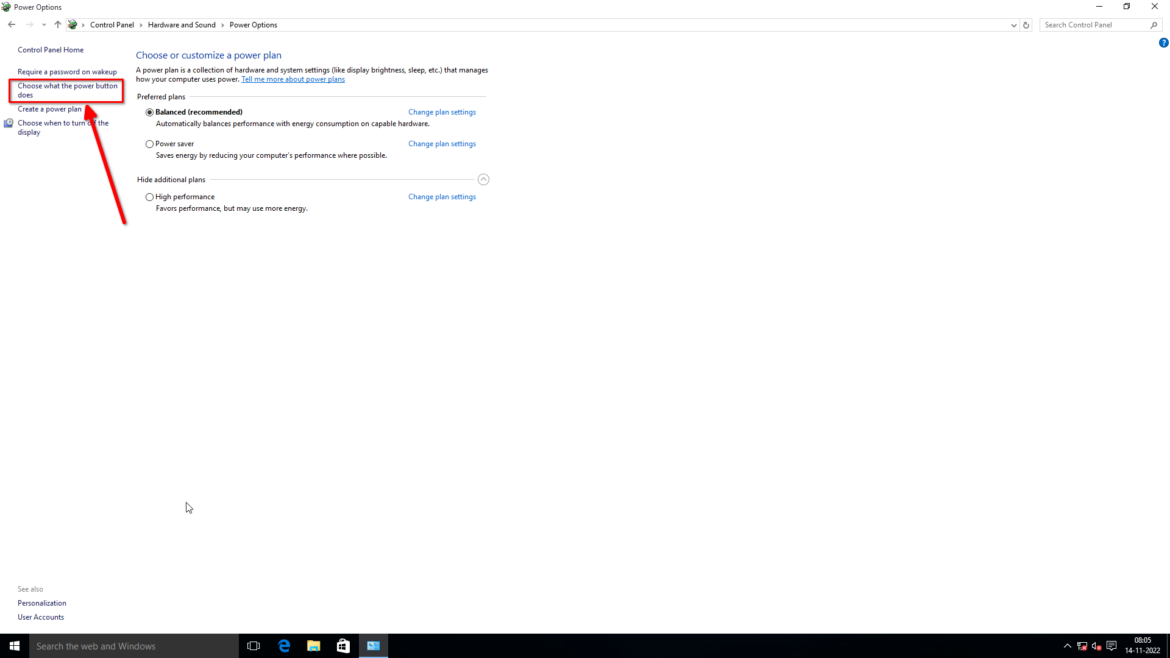Image resolution: width=1170 pixels, height=658 pixels.
Task: Open Microsoft Edge from the taskbar
Action: tap(284, 646)
